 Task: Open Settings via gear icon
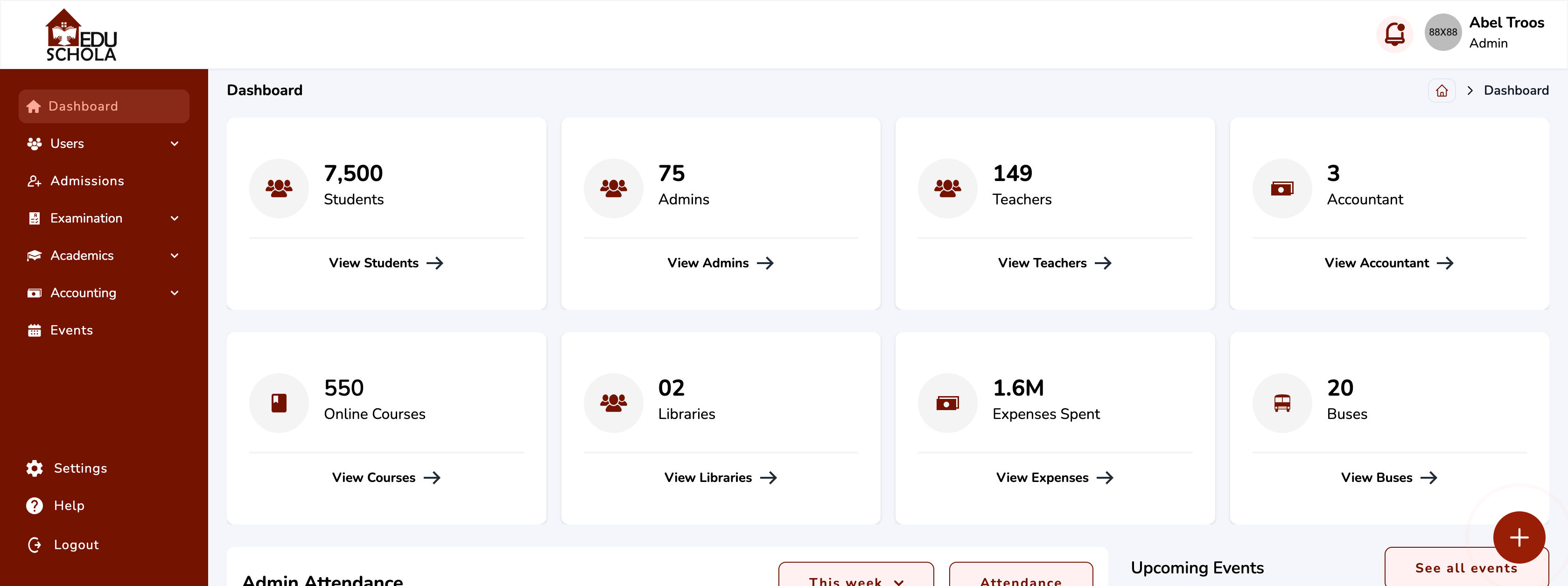tap(35, 468)
